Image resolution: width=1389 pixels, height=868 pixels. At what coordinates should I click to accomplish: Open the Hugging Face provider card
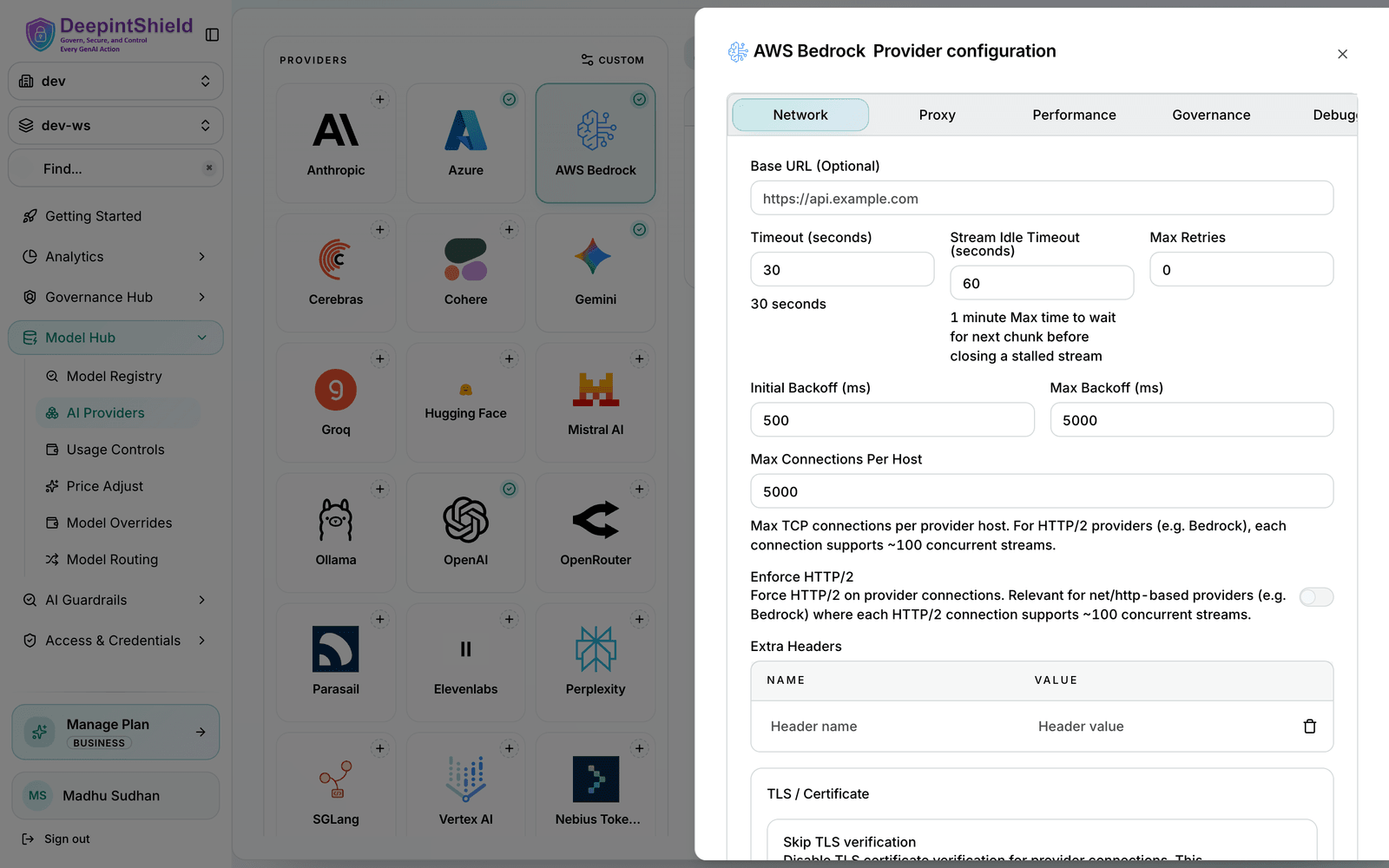(465, 403)
